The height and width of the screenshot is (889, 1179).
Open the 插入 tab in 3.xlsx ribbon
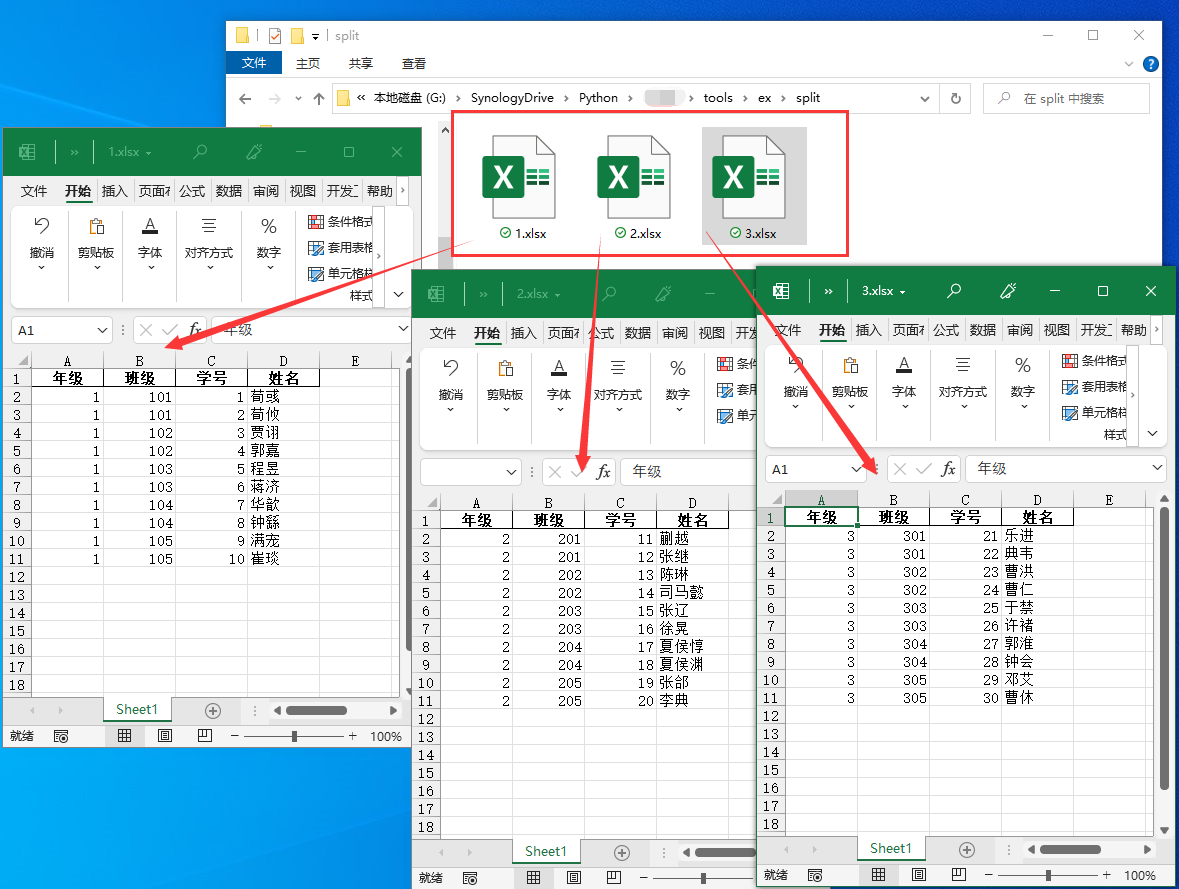click(869, 330)
